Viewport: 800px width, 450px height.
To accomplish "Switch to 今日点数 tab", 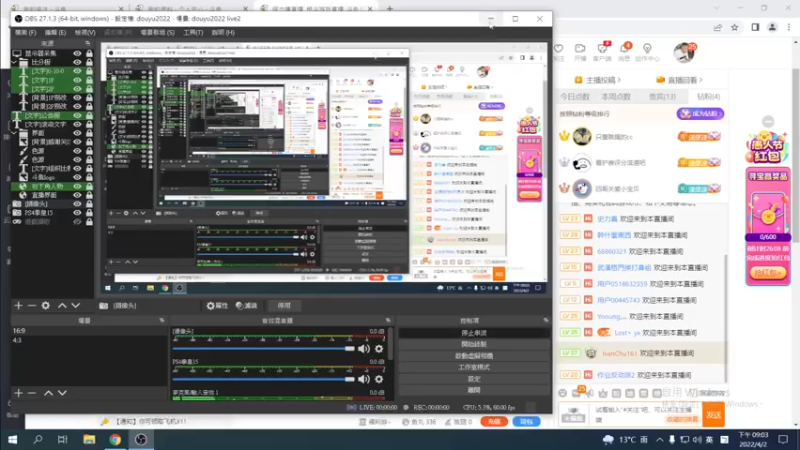I will coord(575,96).
